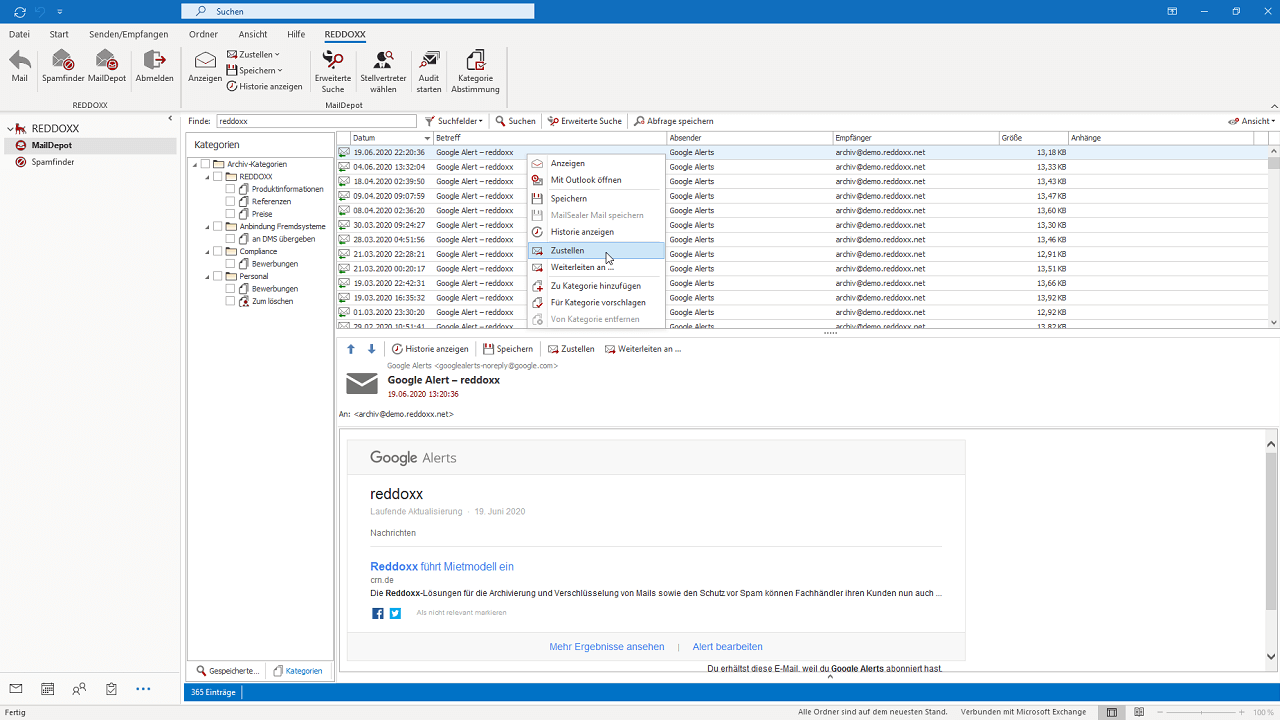Switch to the Ansicht ribbon tab
Screen dimensions: 1280x720
253,34
